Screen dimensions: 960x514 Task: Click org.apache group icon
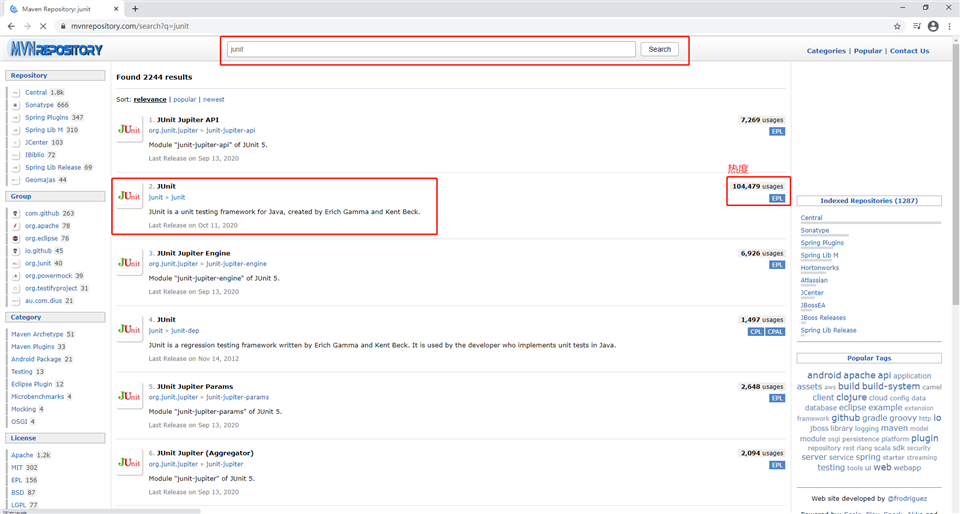[x=16, y=226]
